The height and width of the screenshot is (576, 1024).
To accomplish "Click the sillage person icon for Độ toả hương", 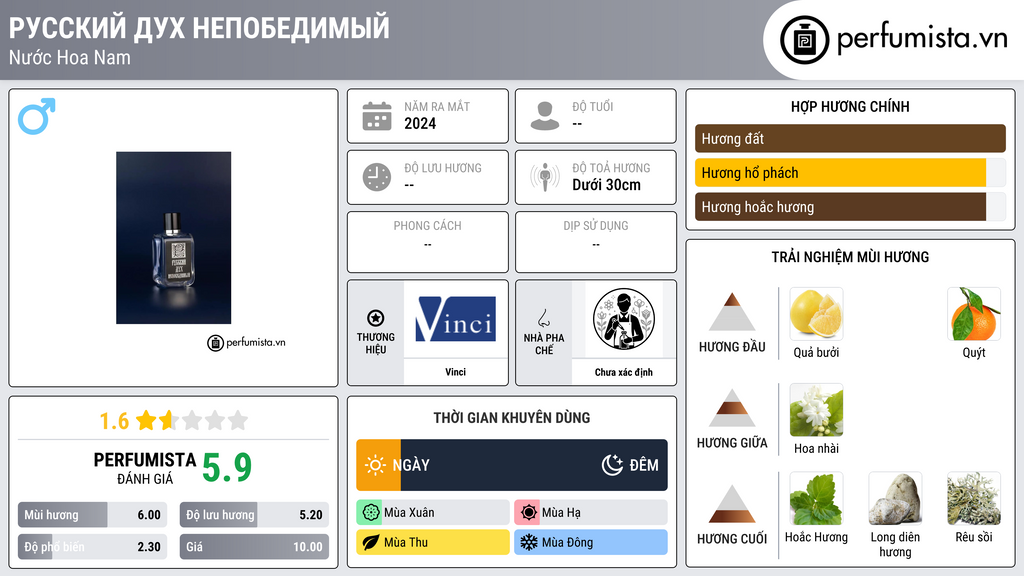I will [545, 177].
